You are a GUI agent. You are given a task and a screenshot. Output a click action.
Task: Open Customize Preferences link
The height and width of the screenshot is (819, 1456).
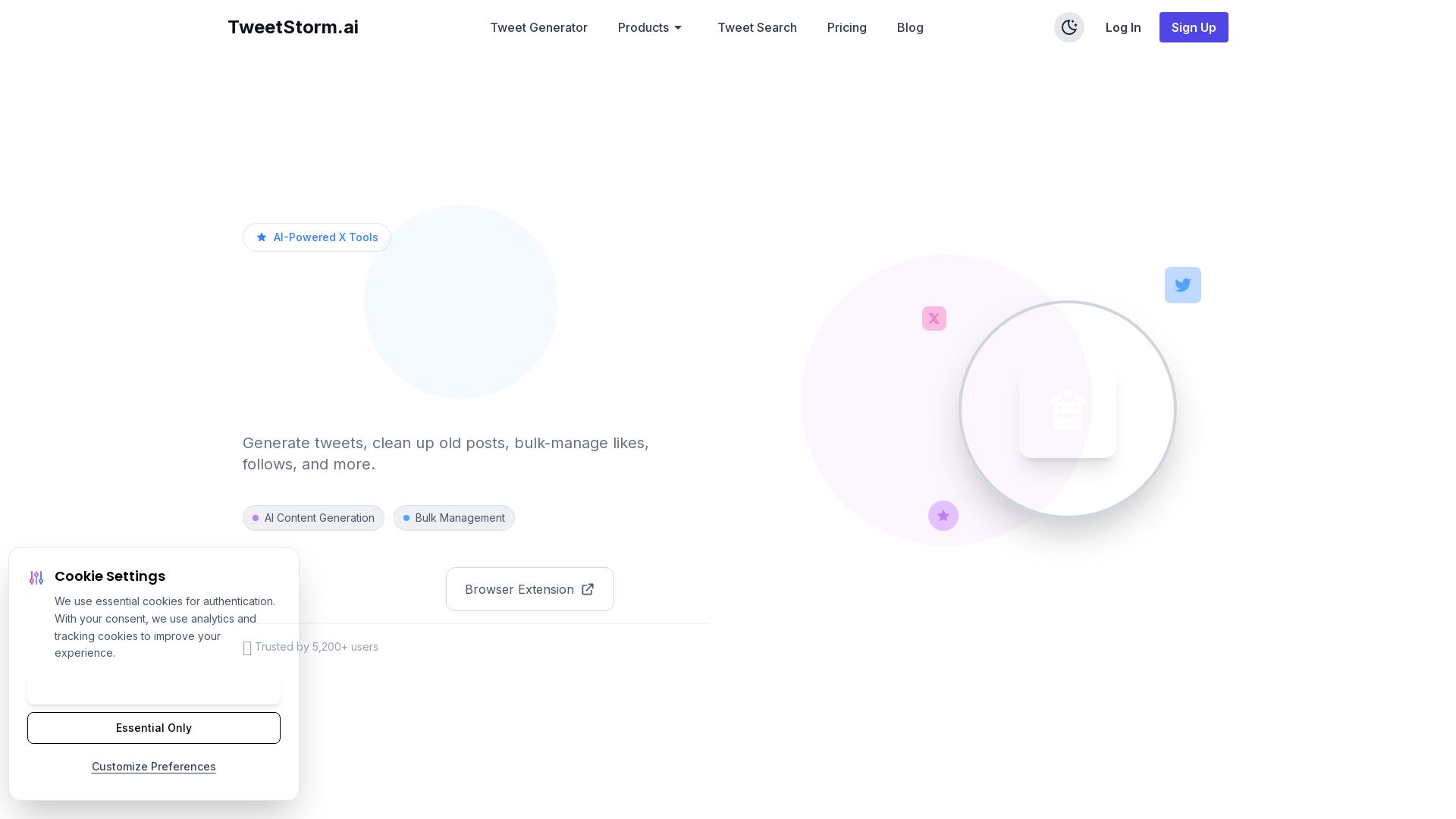click(154, 767)
